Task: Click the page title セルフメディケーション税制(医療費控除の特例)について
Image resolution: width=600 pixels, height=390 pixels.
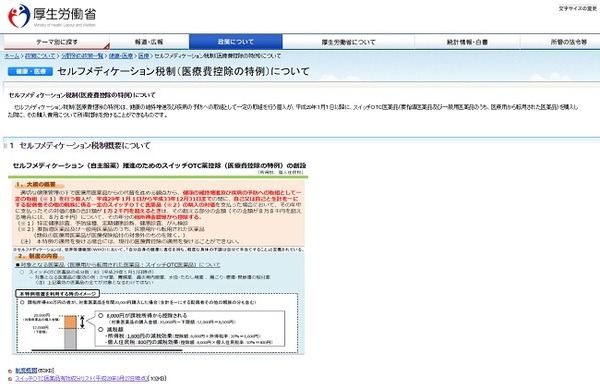Action: coord(183,72)
